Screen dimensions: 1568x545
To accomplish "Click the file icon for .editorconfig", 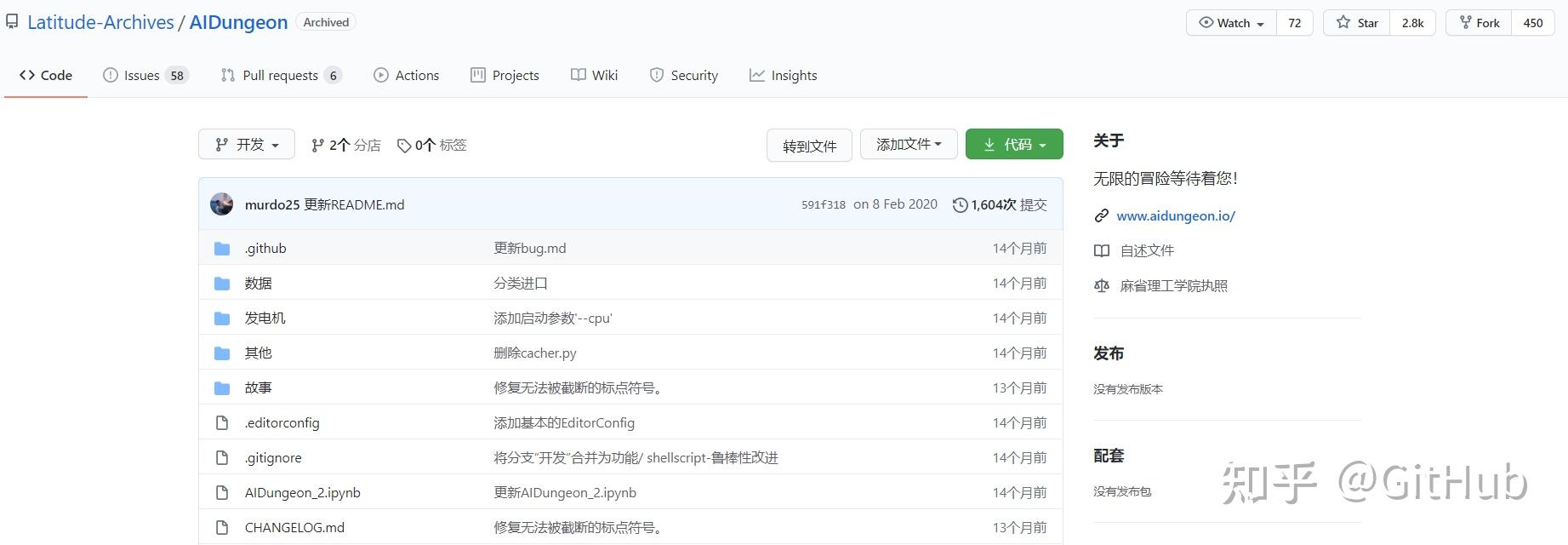I will pos(222,423).
